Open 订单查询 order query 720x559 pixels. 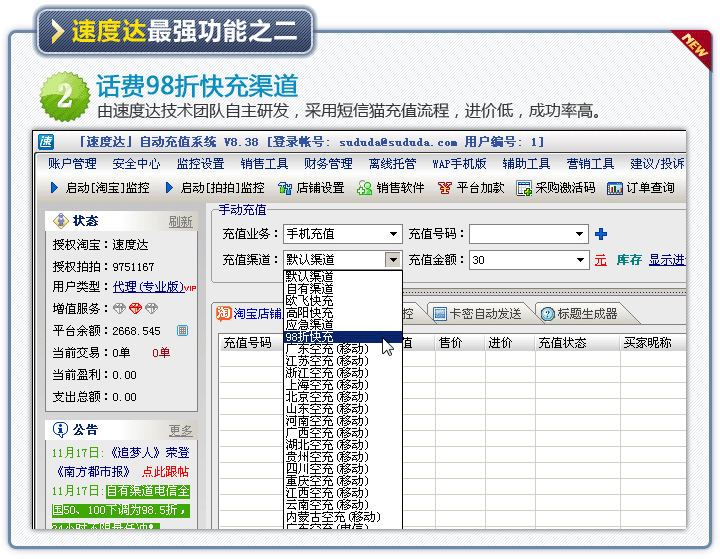pyautogui.click(x=641, y=187)
